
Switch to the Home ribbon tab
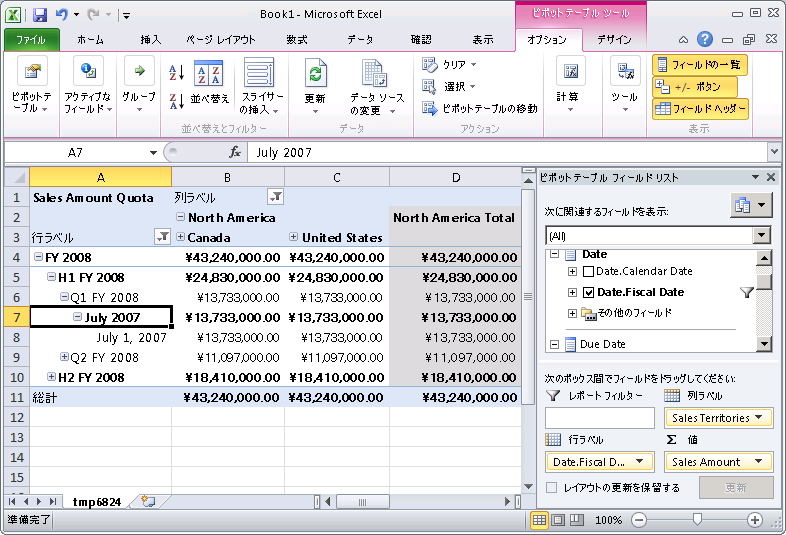click(90, 40)
